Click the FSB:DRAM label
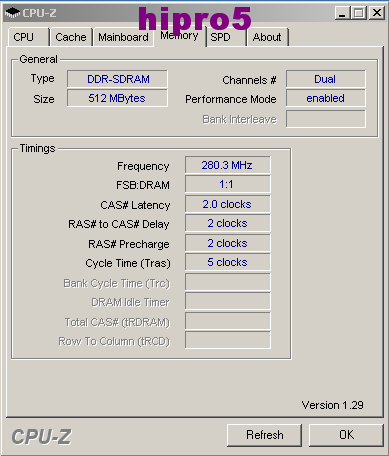This screenshot has width=389, height=456. tap(143, 185)
